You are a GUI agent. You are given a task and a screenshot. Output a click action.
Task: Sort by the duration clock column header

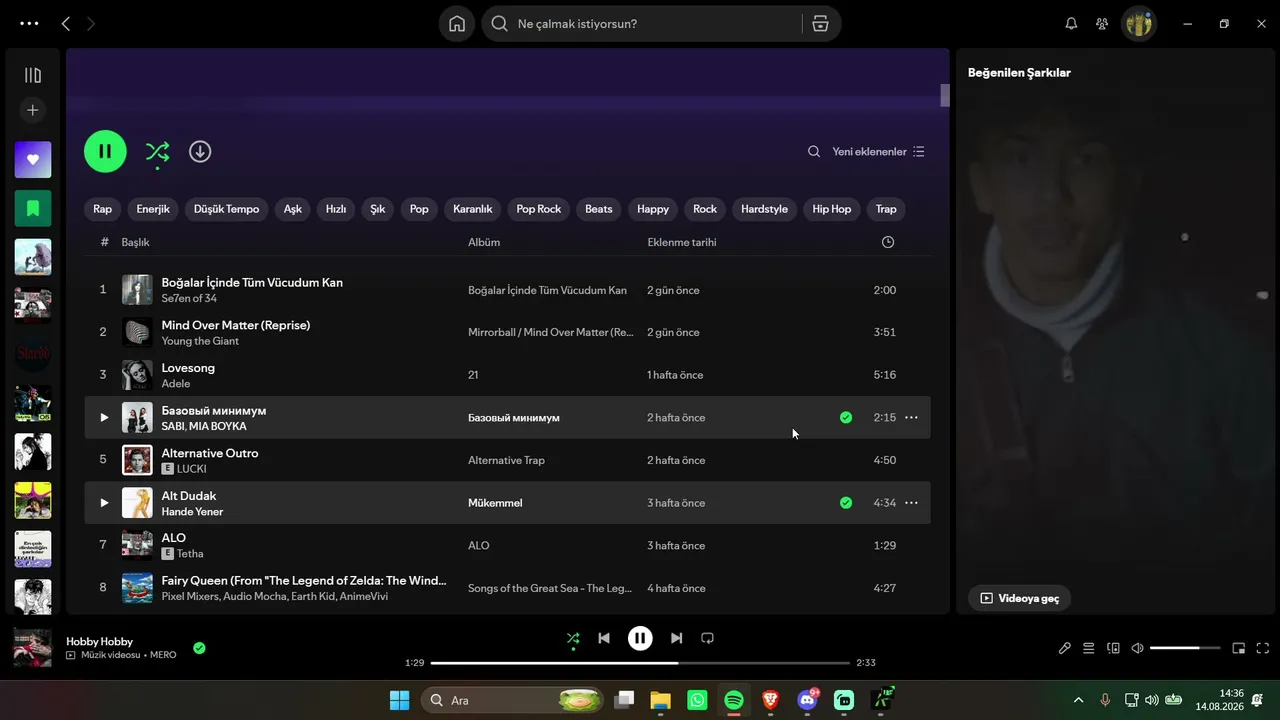(x=888, y=242)
